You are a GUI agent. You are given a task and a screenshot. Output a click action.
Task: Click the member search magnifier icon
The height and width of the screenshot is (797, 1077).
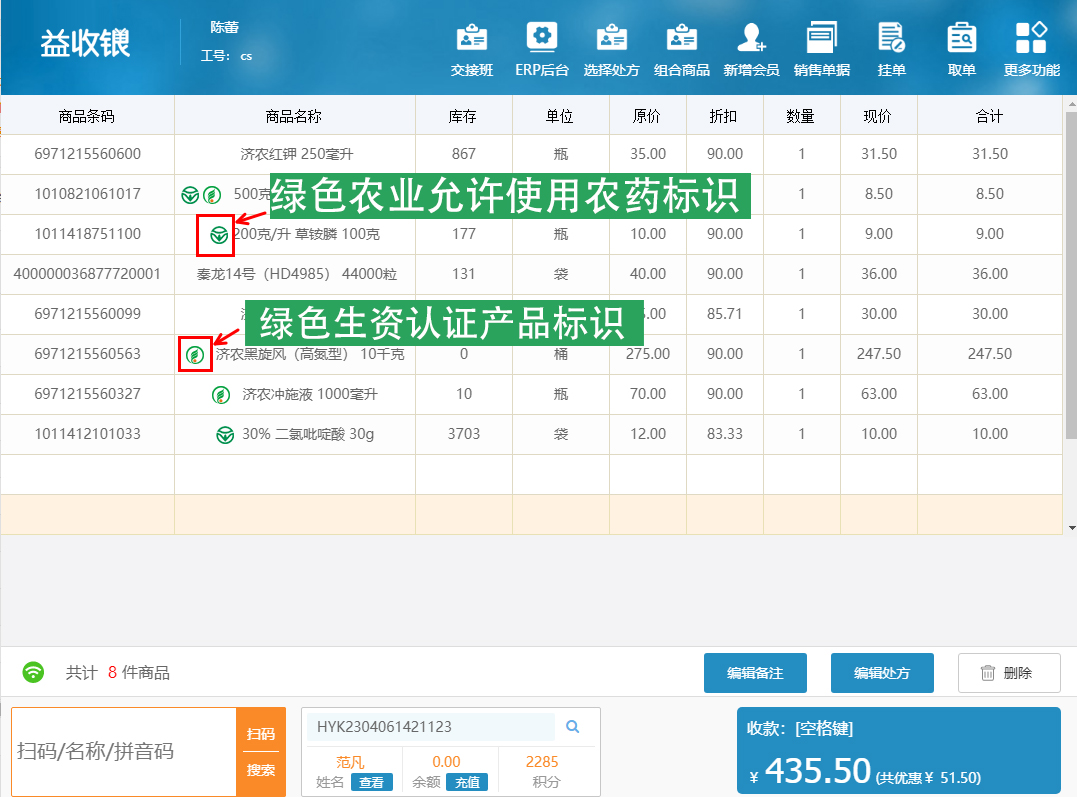point(573,727)
